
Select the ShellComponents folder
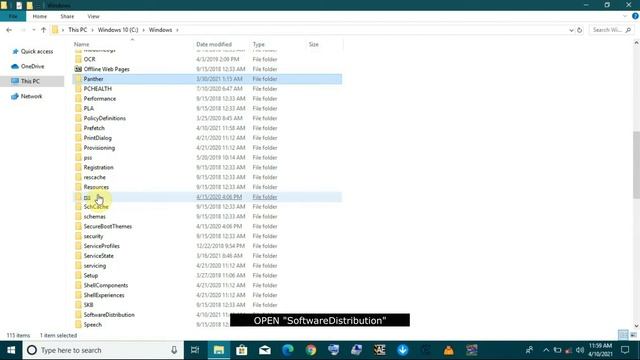pos(106,285)
